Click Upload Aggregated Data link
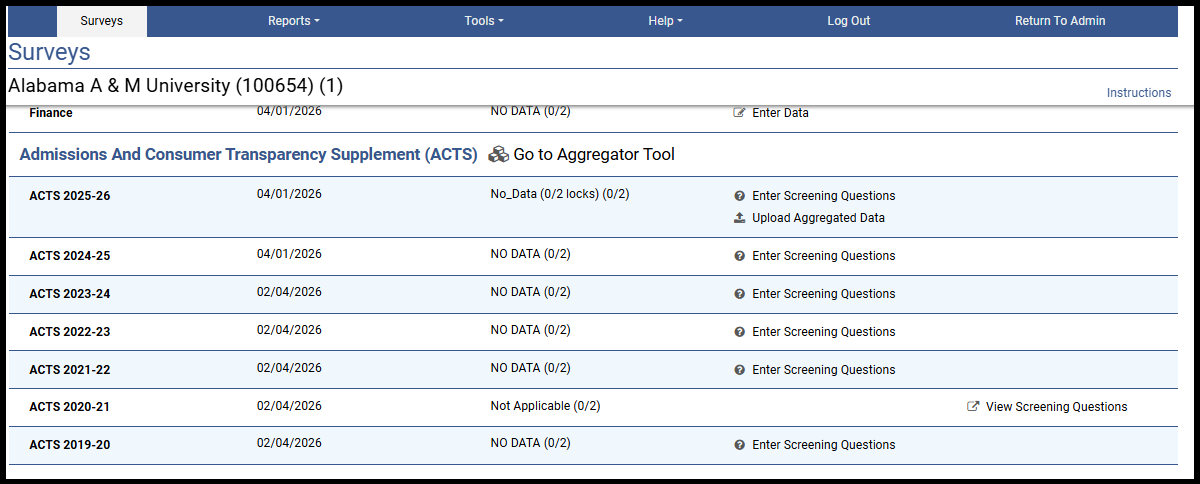This screenshot has height=484, width=1200. [x=818, y=218]
